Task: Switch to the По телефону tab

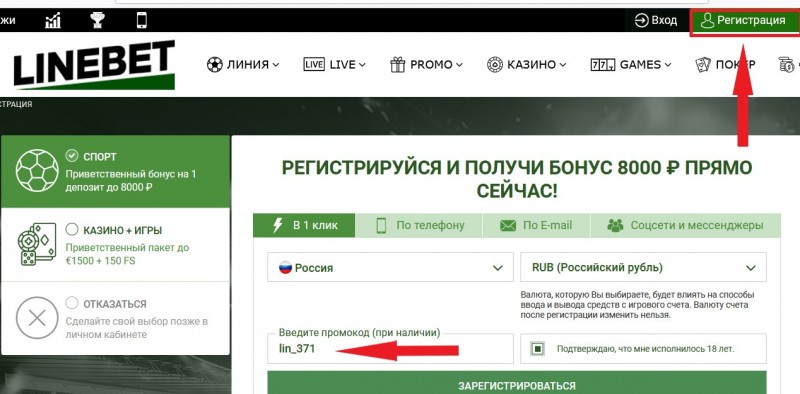Action: [x=419, y=225]
